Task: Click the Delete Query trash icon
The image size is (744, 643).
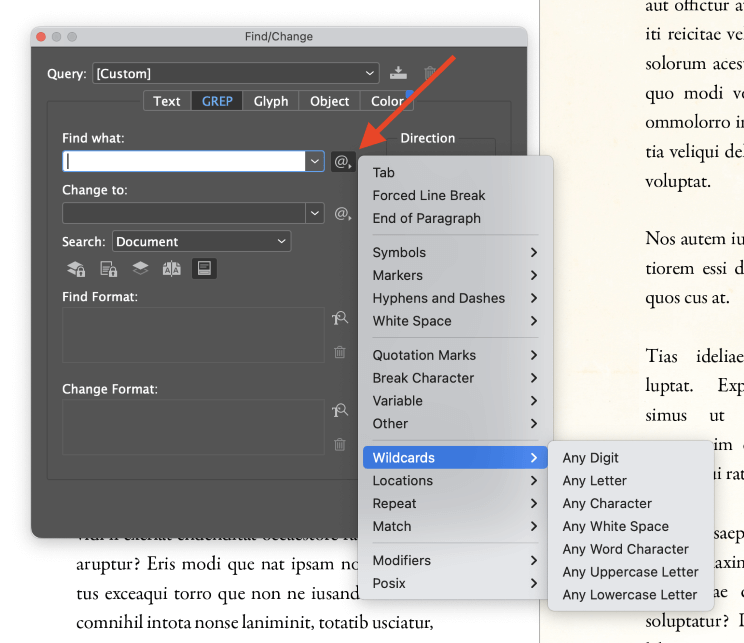Action: [430, 73]
